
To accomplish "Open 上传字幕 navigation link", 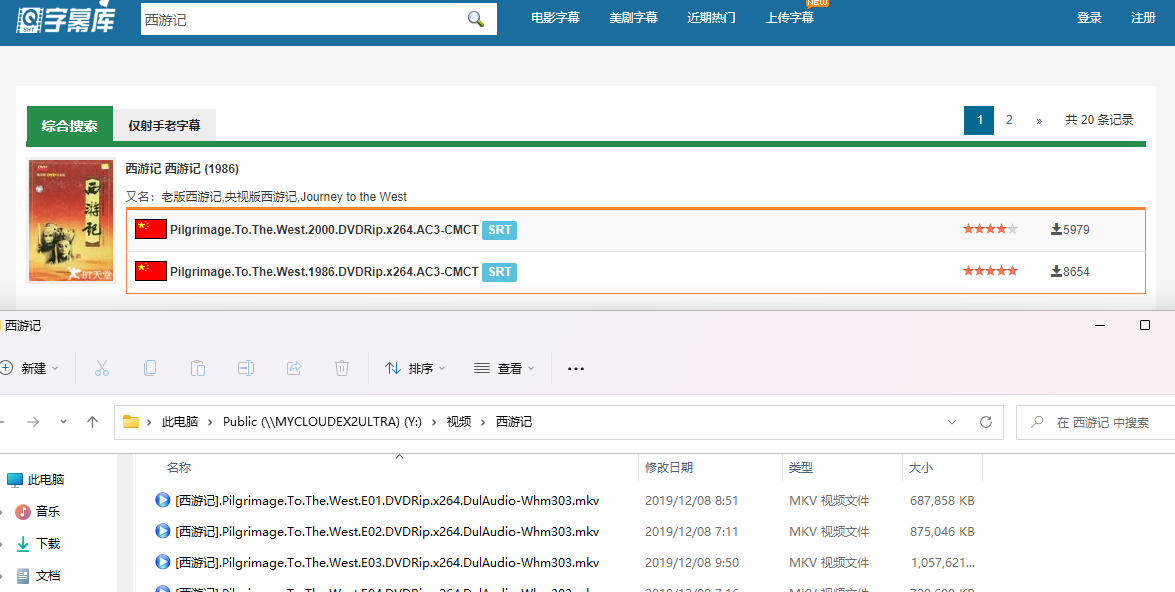I will (789, 18).
